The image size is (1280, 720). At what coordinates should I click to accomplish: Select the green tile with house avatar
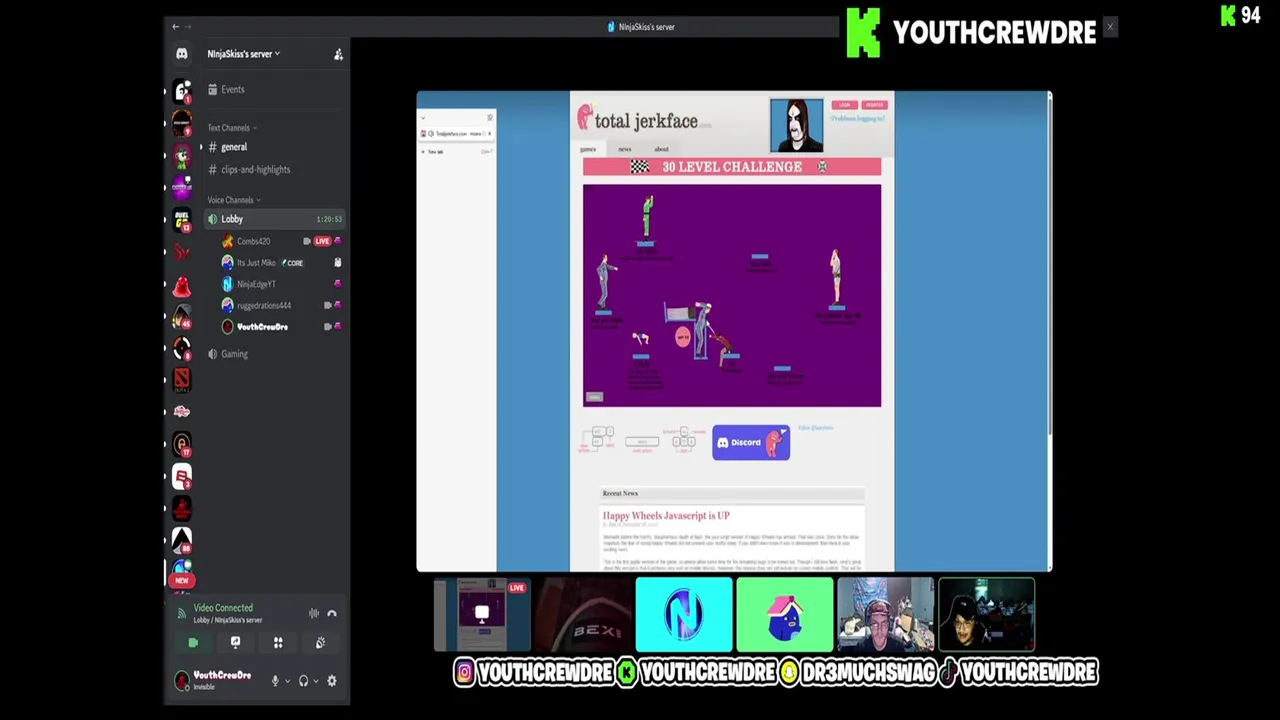point(785,615)
